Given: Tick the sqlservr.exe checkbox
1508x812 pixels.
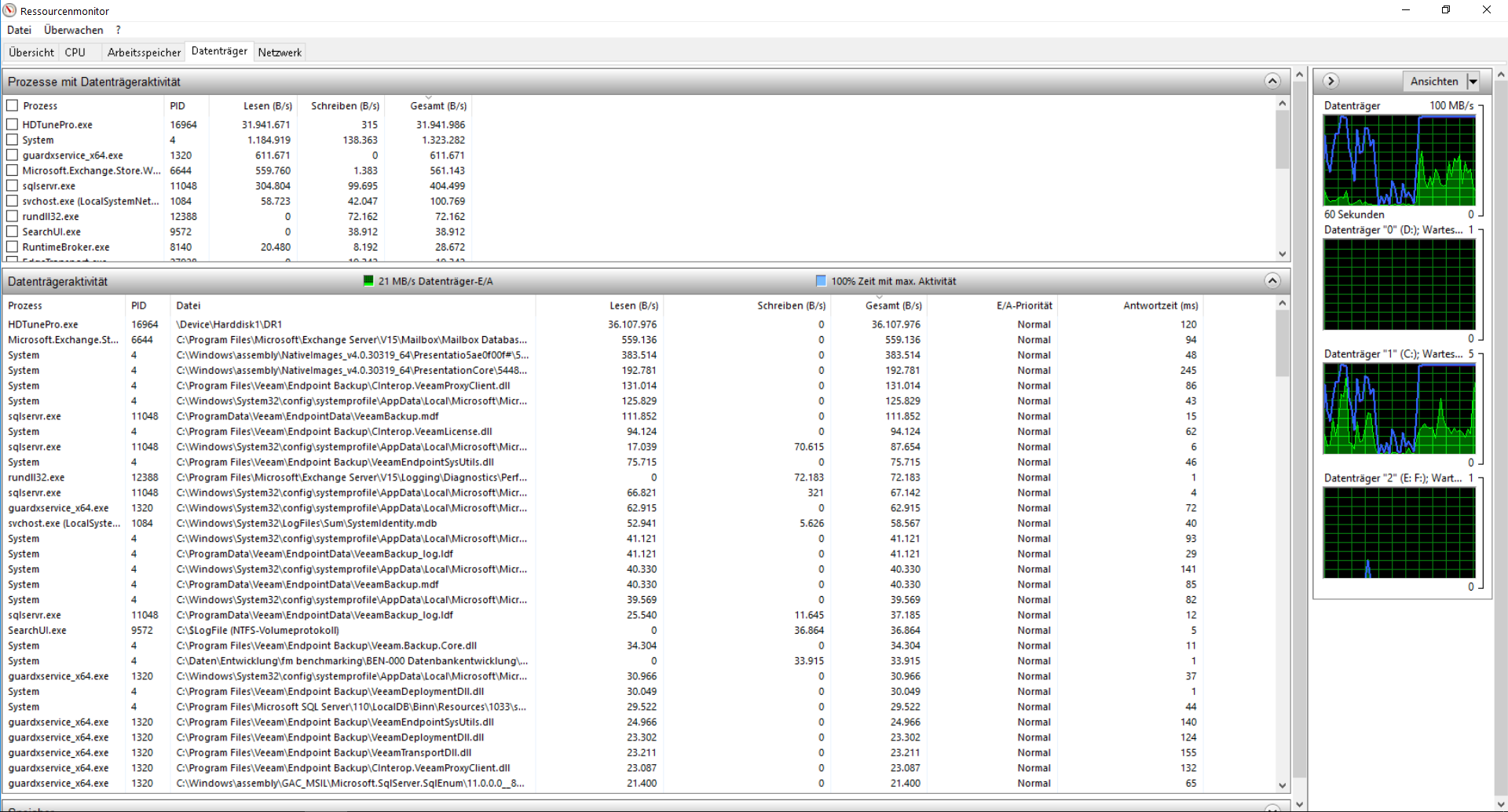Looking at the screenshot, I should point(12,185).
